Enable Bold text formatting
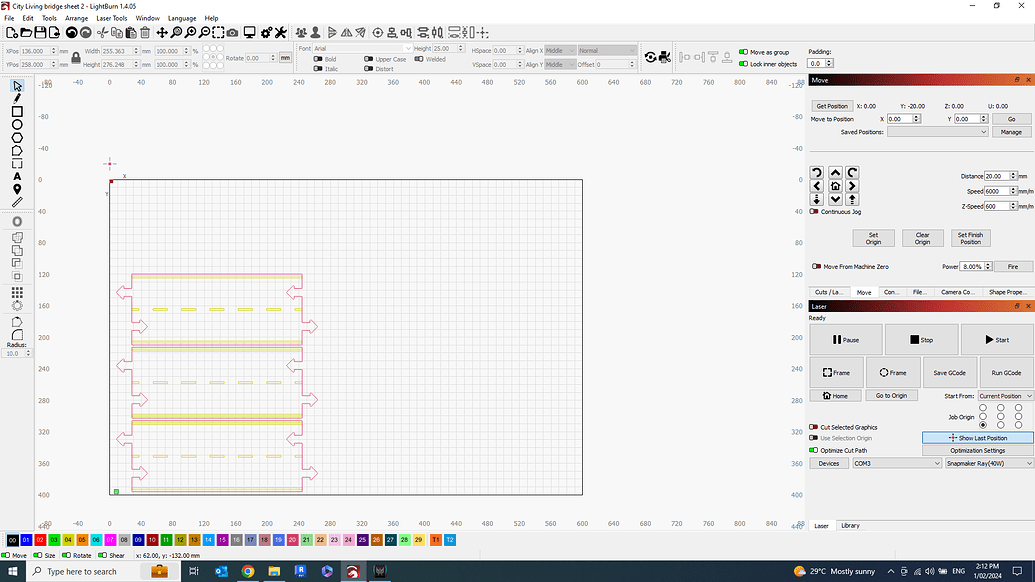Image resolution: width=1035 pixels, height=582 pixels. [317, 58]
